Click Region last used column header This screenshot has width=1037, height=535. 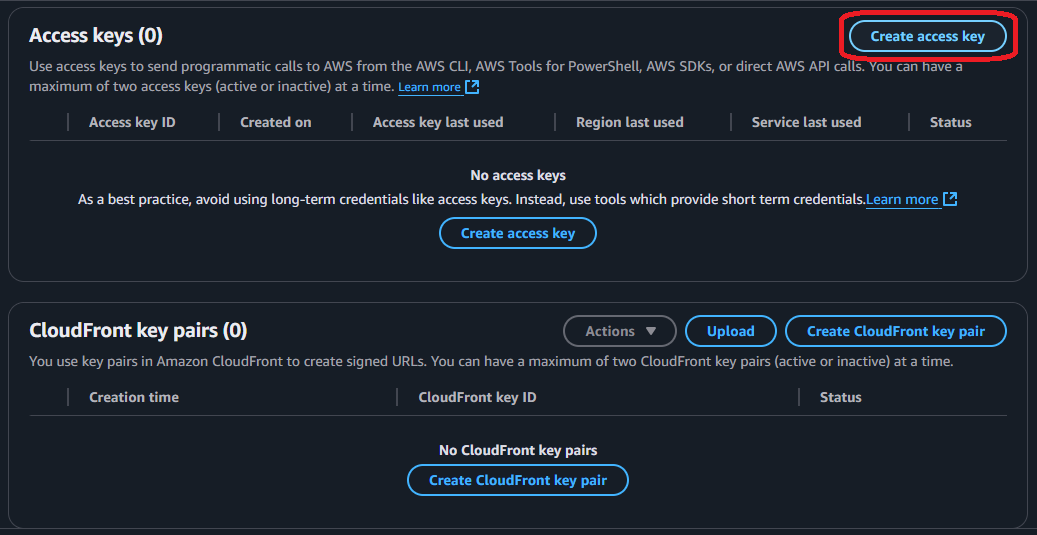click(629, 122)
